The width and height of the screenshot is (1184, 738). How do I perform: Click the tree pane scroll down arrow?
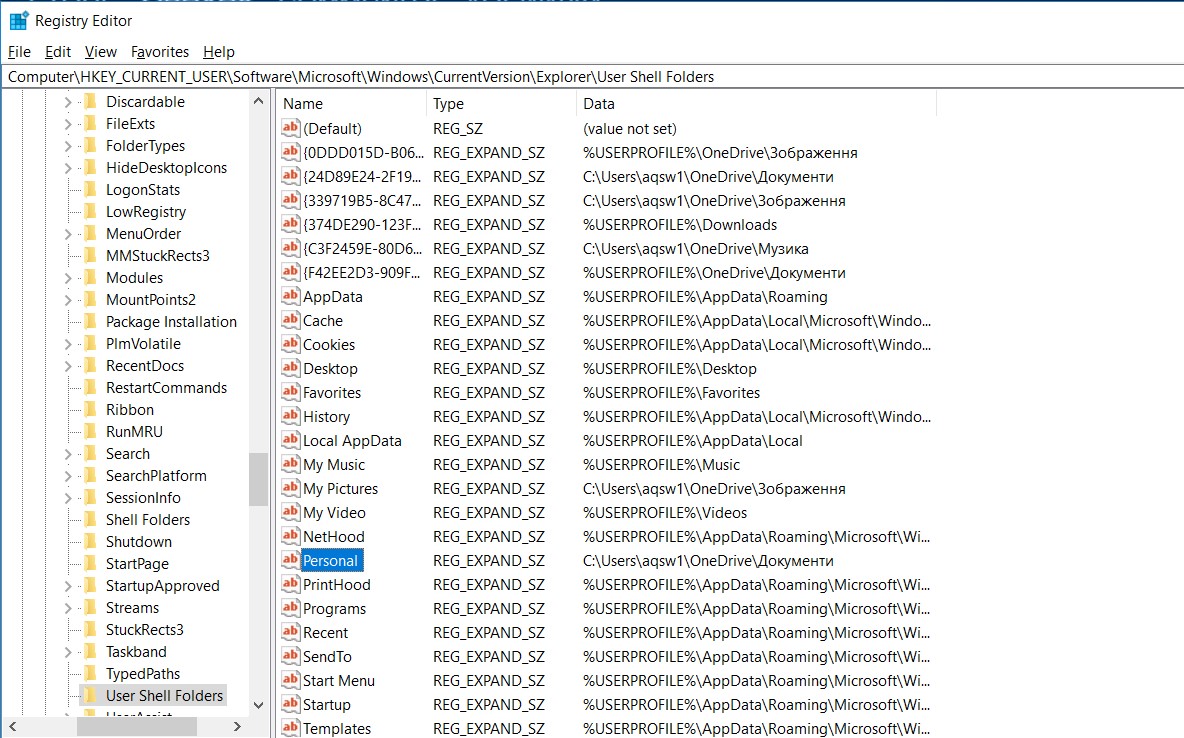(258, 705)
